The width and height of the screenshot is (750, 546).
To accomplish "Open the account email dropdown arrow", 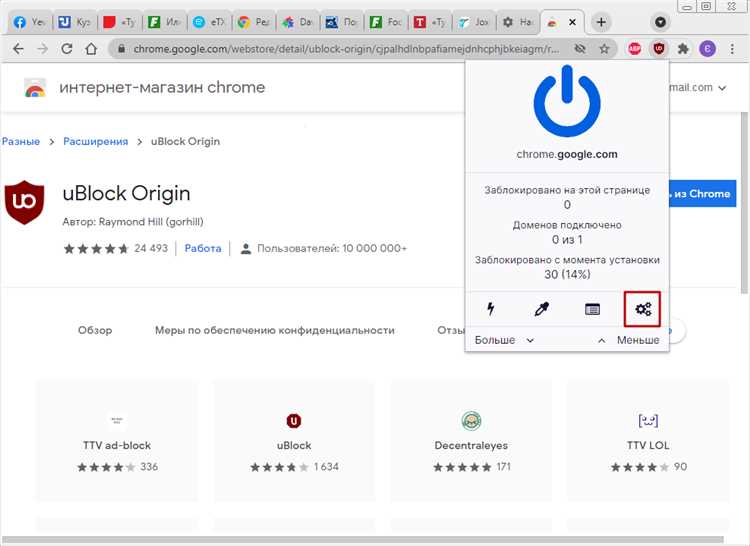I will [722, 88].
